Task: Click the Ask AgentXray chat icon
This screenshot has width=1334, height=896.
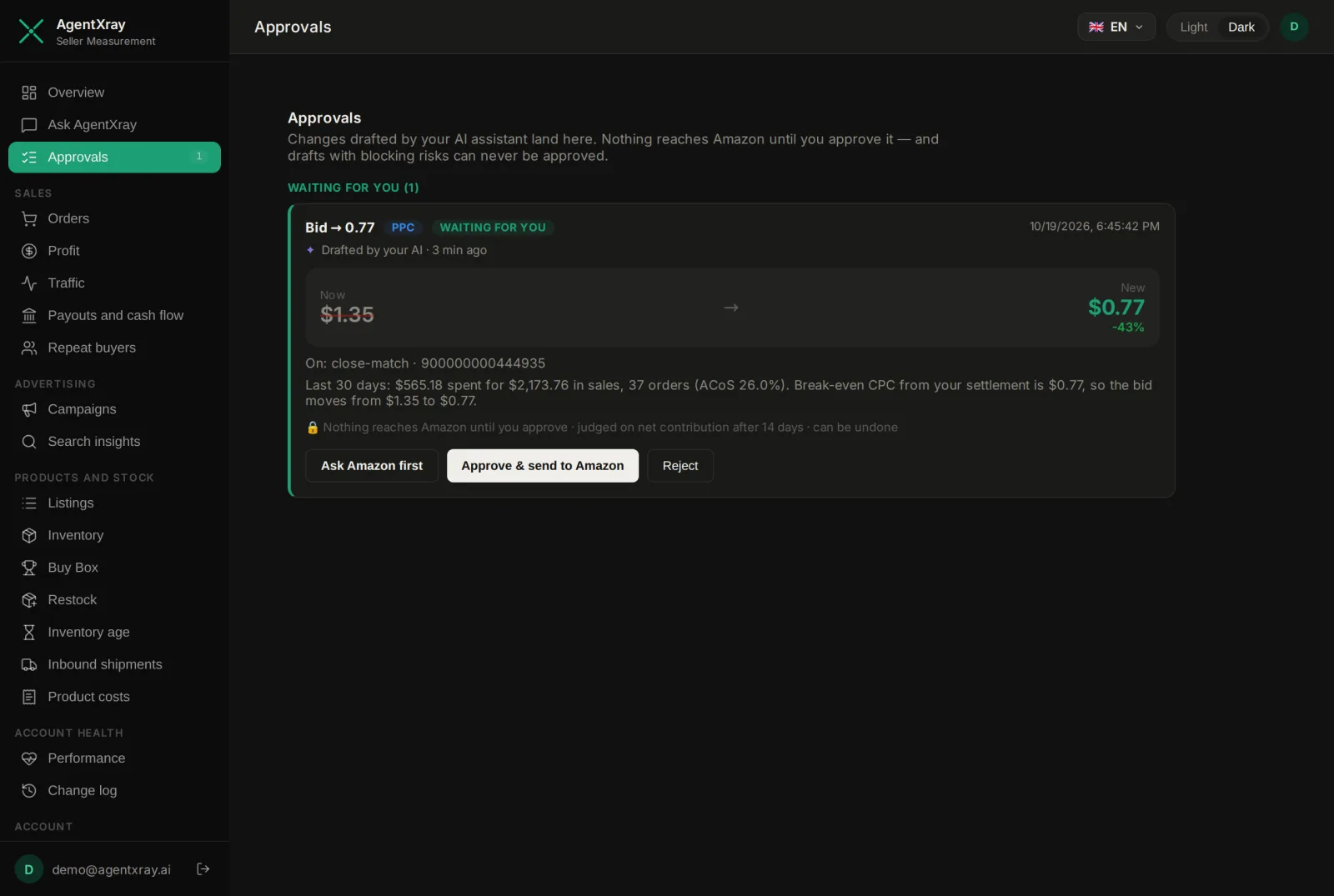Action: coord(29,125)
